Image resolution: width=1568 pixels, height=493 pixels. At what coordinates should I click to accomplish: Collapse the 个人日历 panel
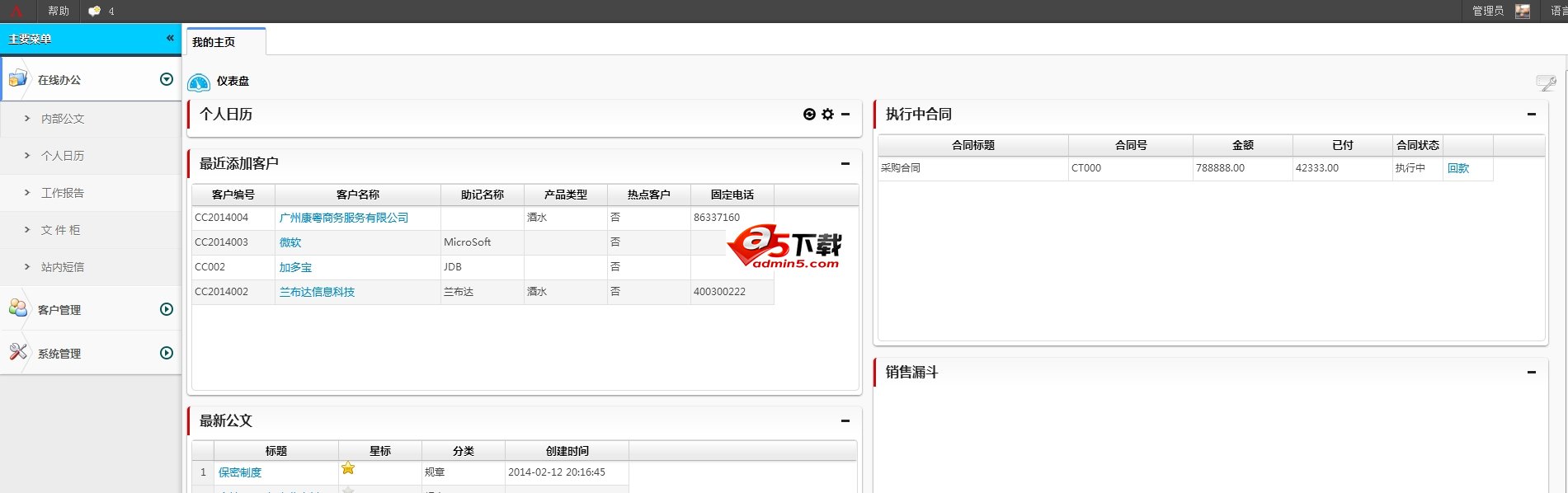point(845,115)
